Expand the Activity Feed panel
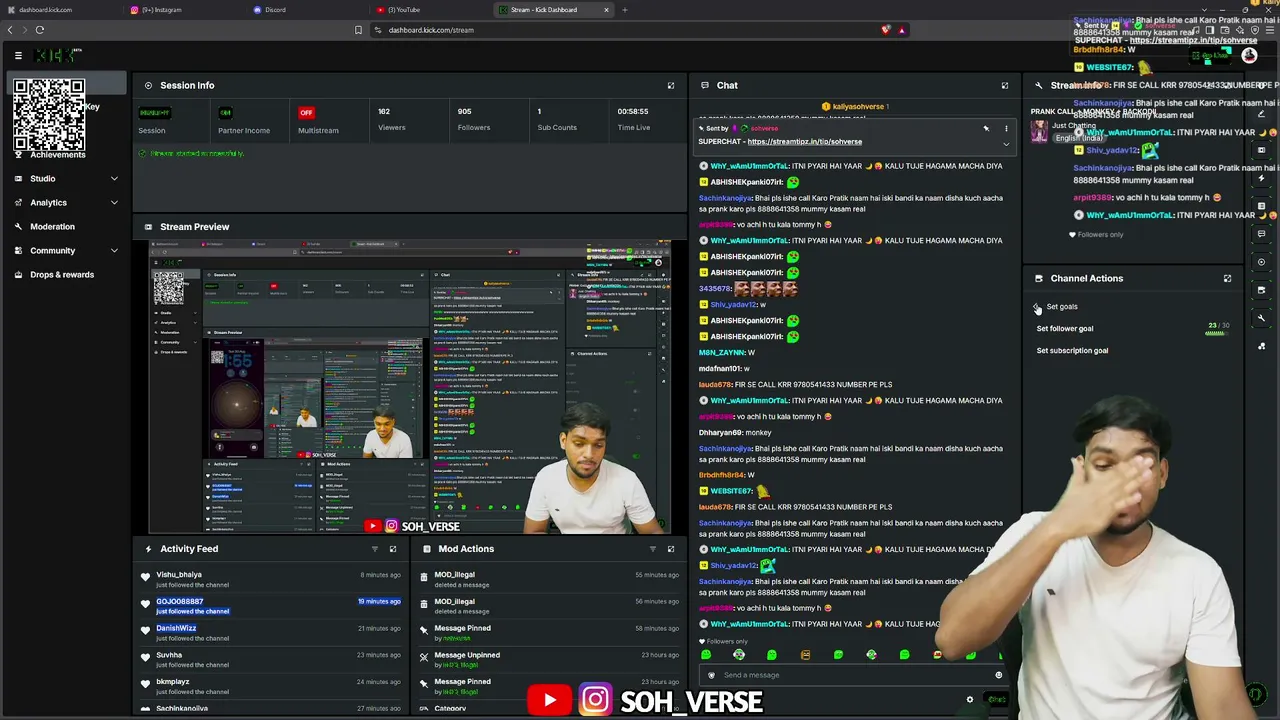The width and height of the screenshot is (1280, 720). click(393, 549)
